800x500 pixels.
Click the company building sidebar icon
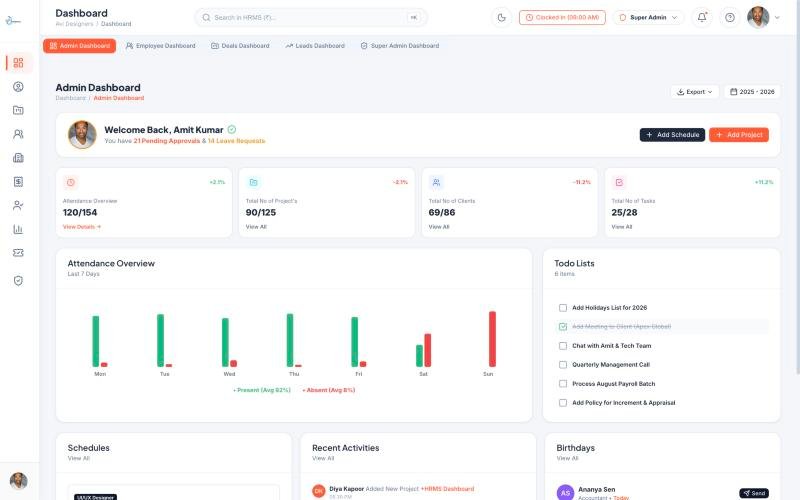click(x=18, y=158)
